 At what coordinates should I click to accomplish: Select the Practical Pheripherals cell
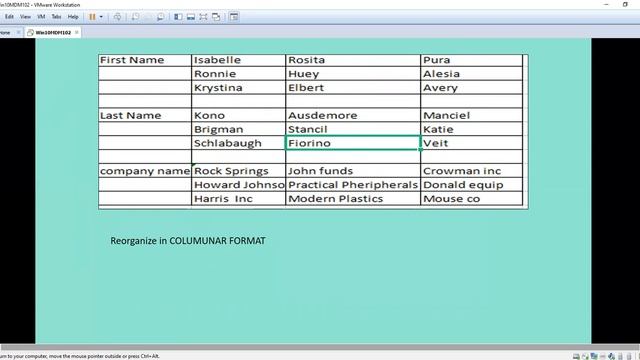[353, 185]
